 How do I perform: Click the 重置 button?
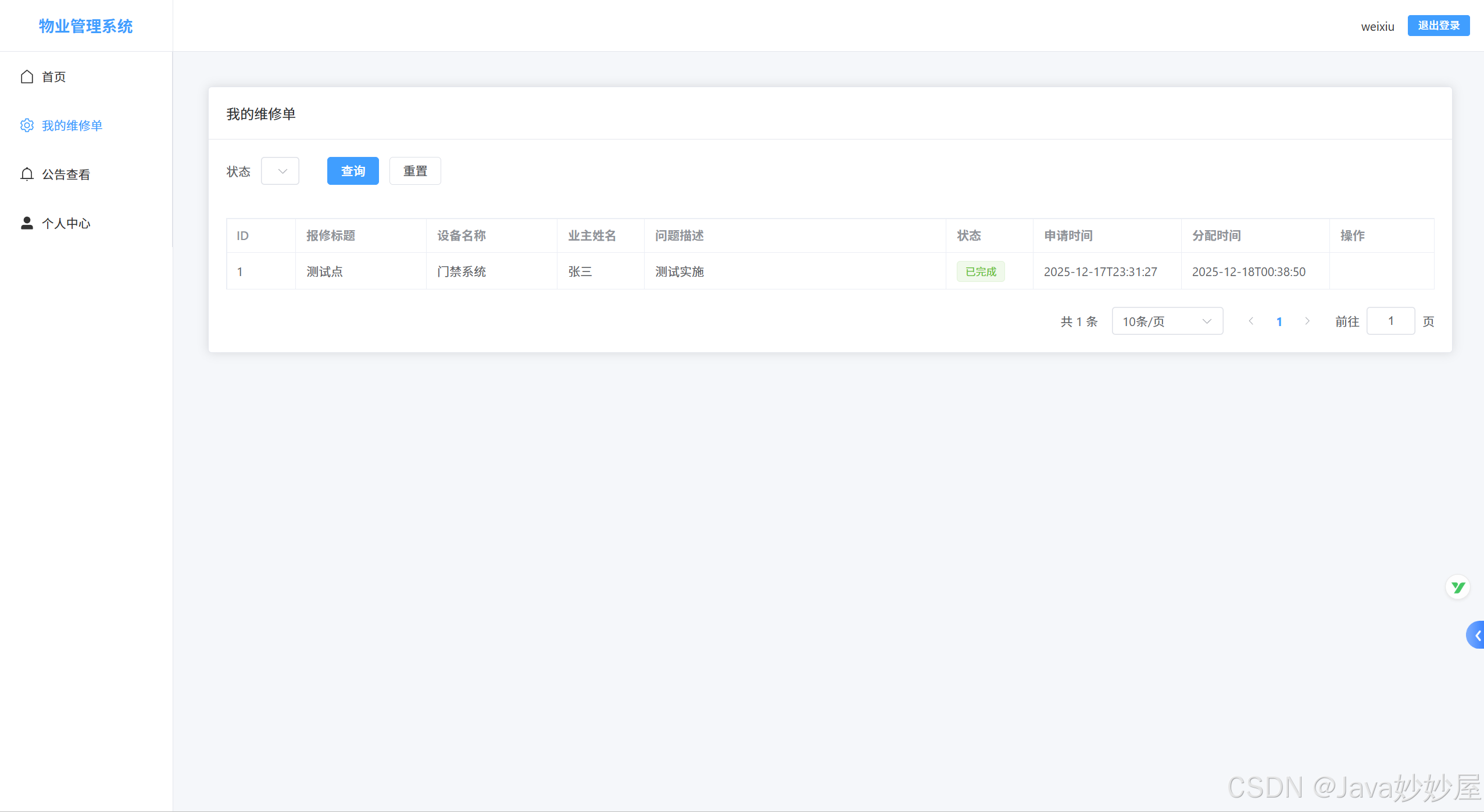pos(415,171)
